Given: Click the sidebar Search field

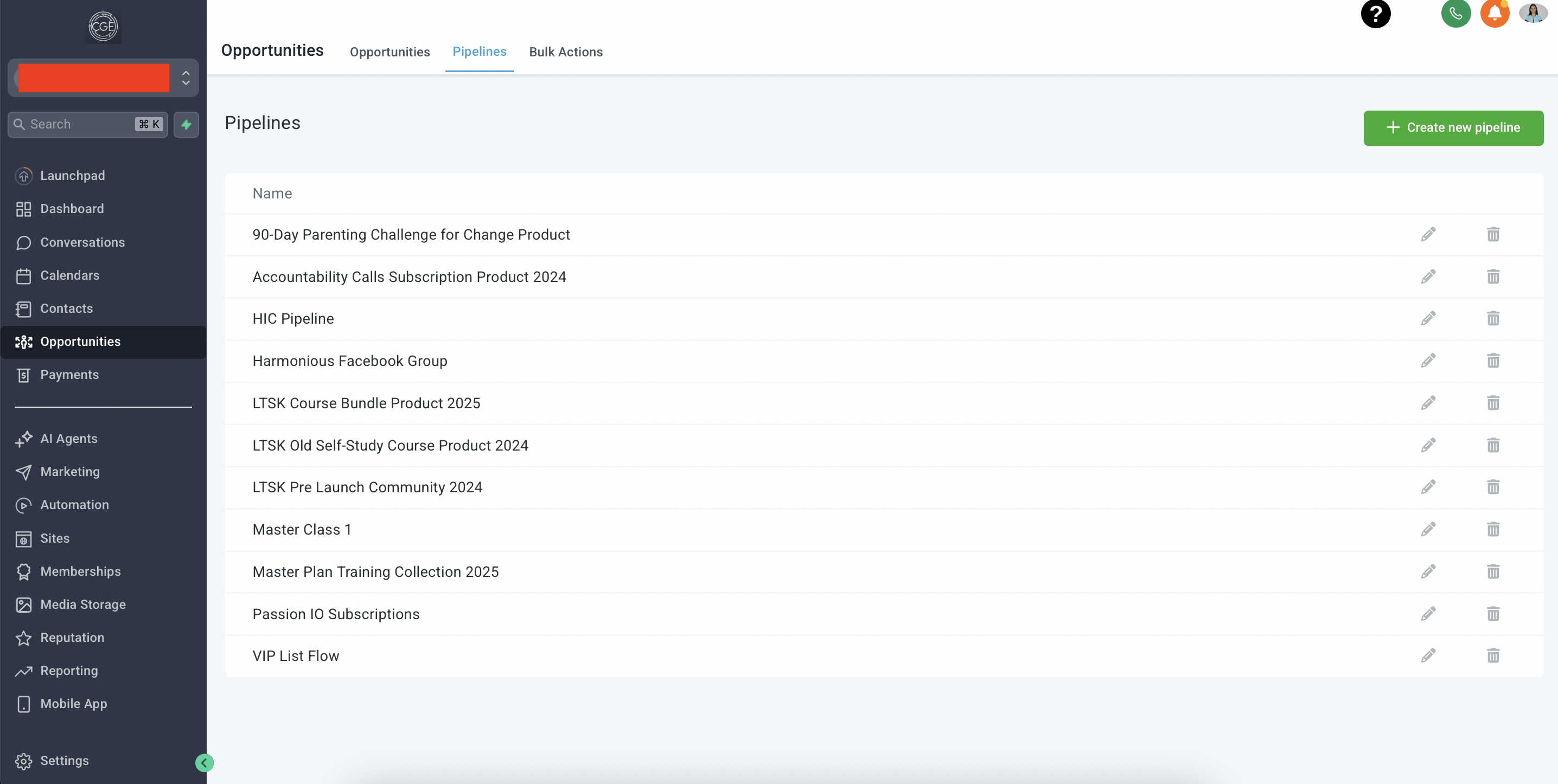Looking at the screenshot, I should (79, 125).
